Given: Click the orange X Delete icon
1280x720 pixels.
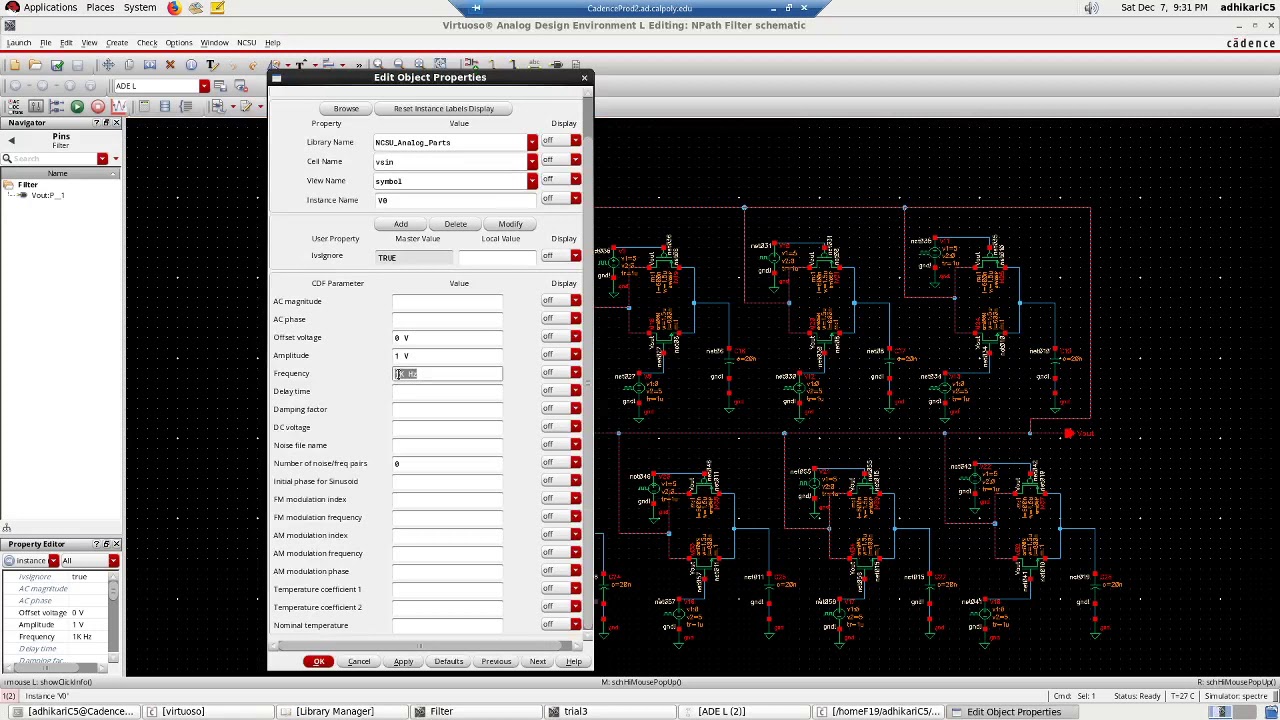Looking at the screenshot, I should [170, 65].
